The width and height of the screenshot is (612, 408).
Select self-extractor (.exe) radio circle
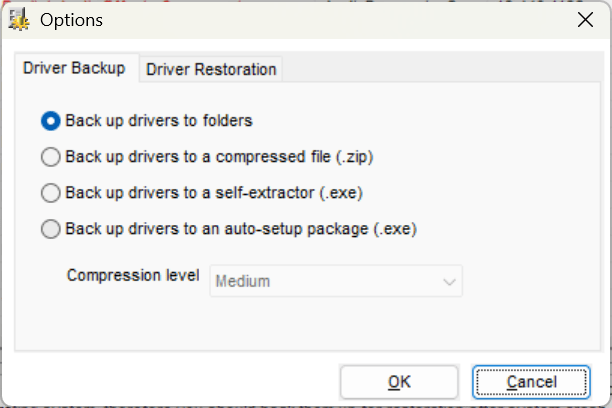51,193
